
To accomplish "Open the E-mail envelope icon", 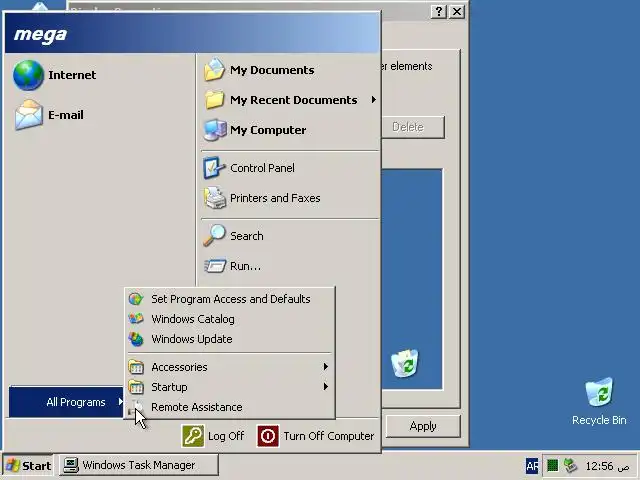I will click(x=28, y=115).
